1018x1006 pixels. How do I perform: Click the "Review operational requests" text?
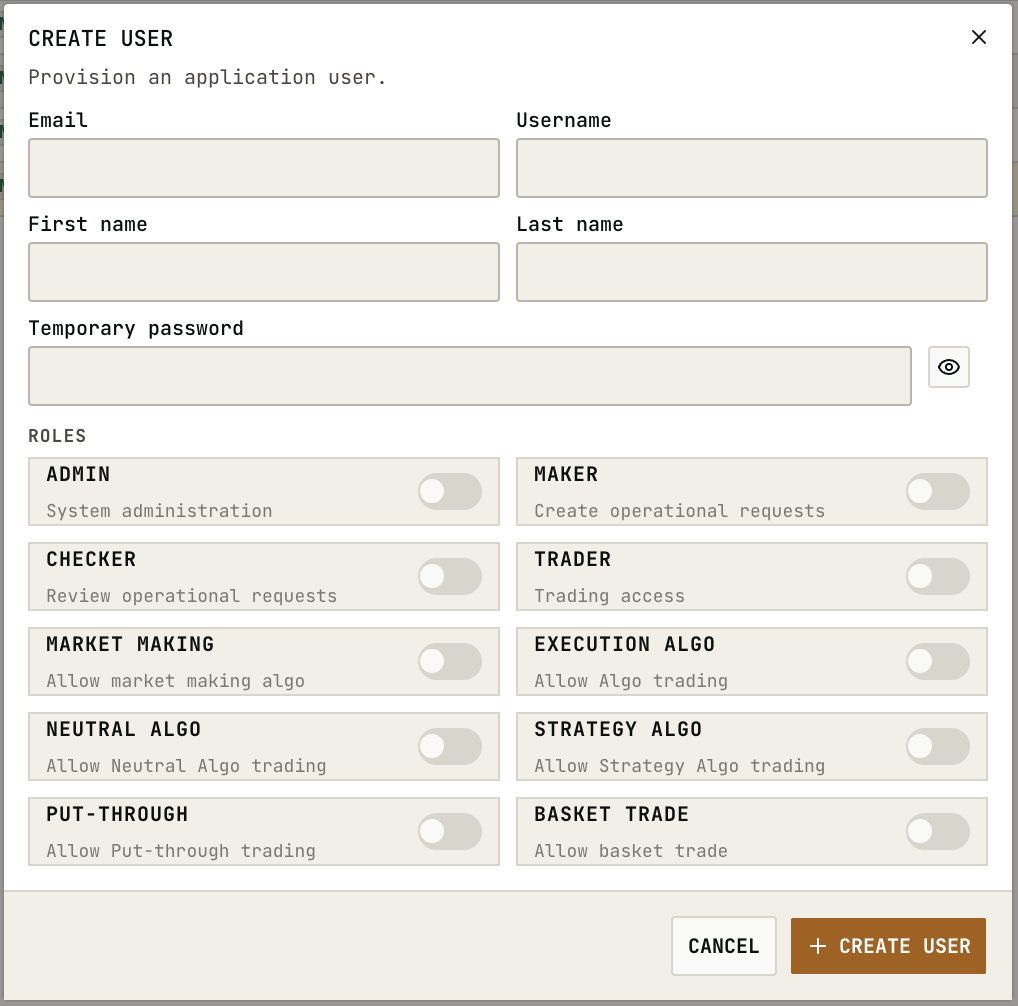tap(192, 596)
